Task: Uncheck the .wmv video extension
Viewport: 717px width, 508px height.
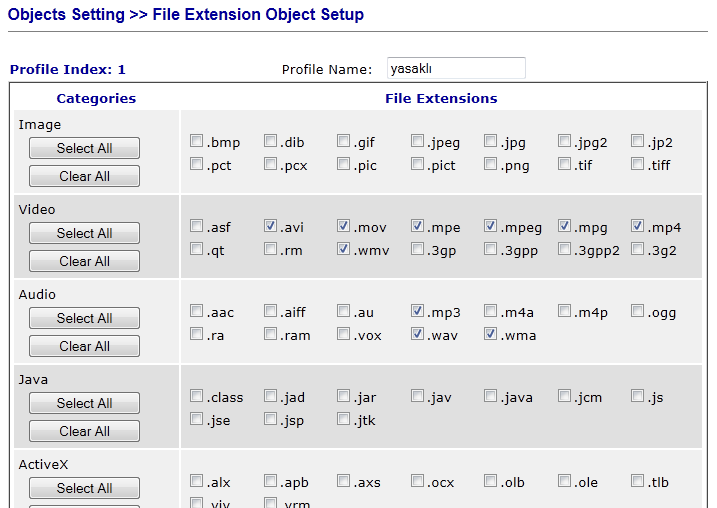Action: (344, 249)
